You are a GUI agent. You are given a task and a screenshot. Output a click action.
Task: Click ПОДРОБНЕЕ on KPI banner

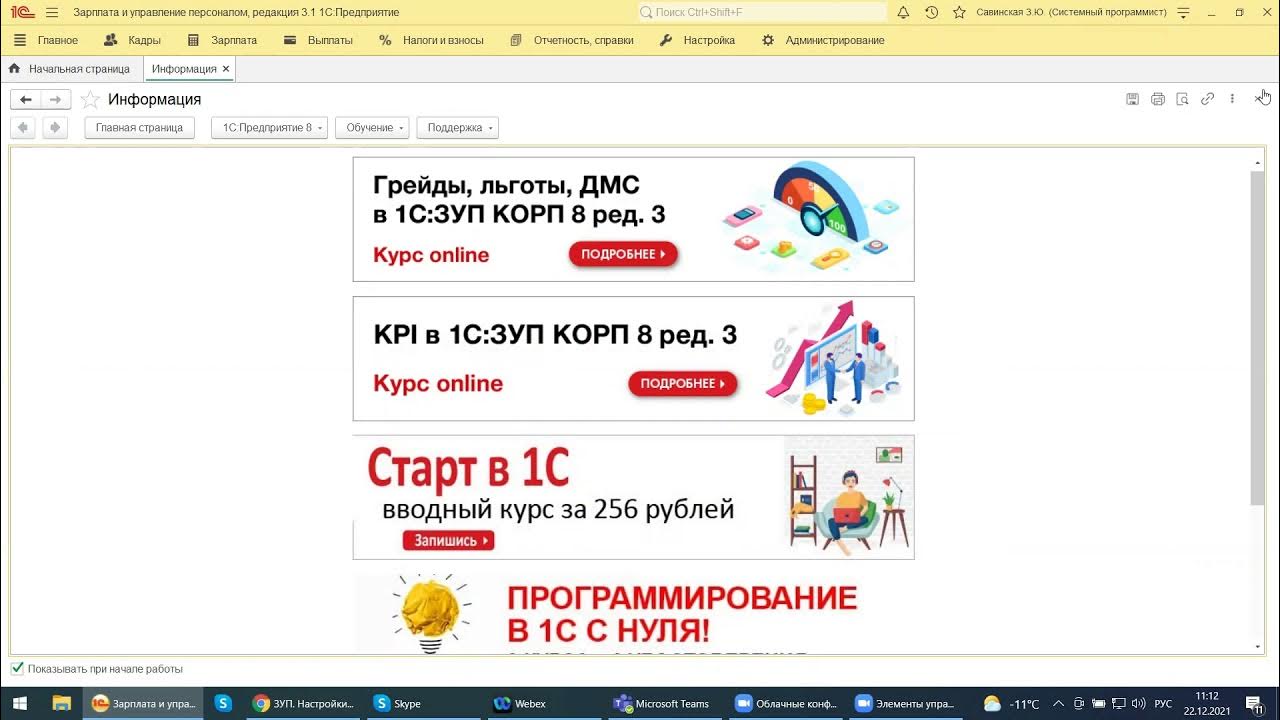tap(683, 383)
